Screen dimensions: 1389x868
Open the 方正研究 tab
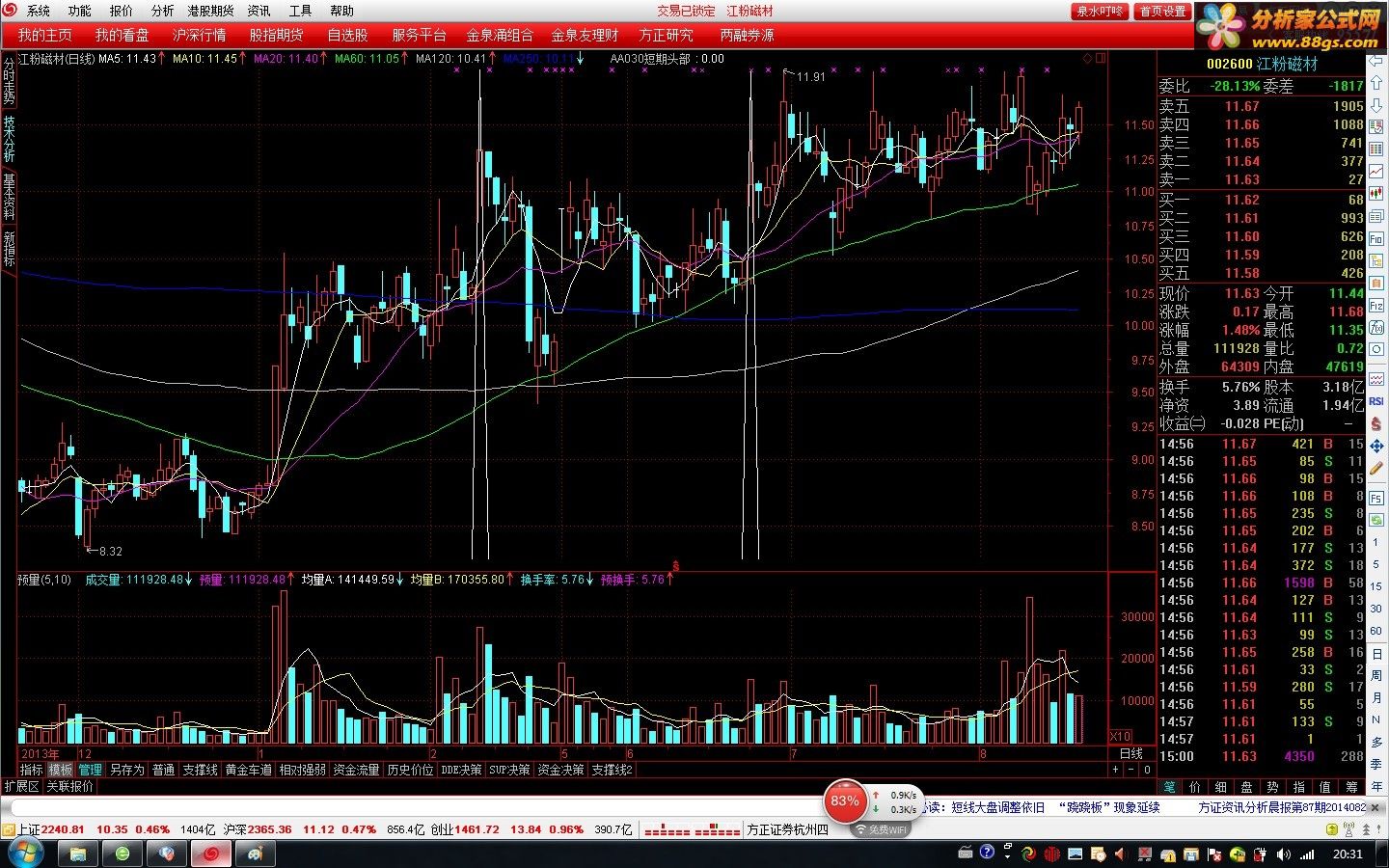[666, 35]
